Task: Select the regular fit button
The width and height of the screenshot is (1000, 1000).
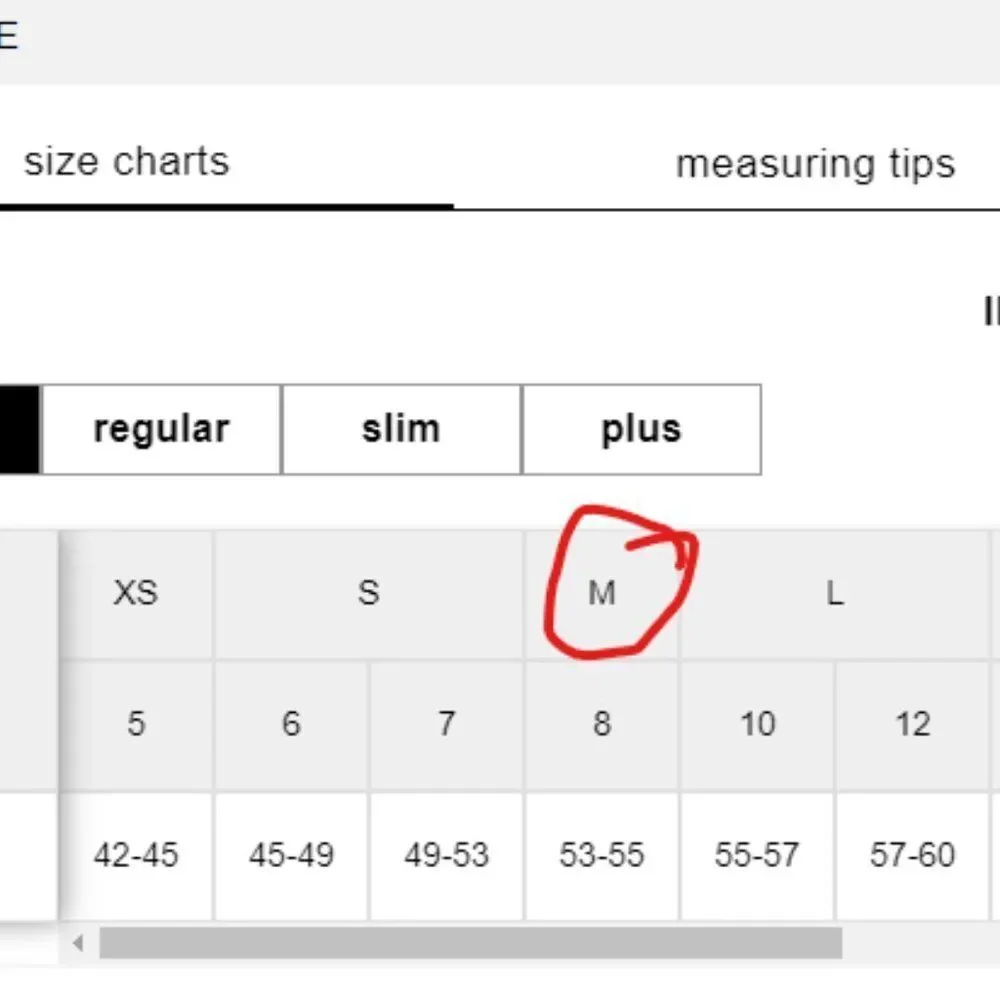Action: pos(161,429)
